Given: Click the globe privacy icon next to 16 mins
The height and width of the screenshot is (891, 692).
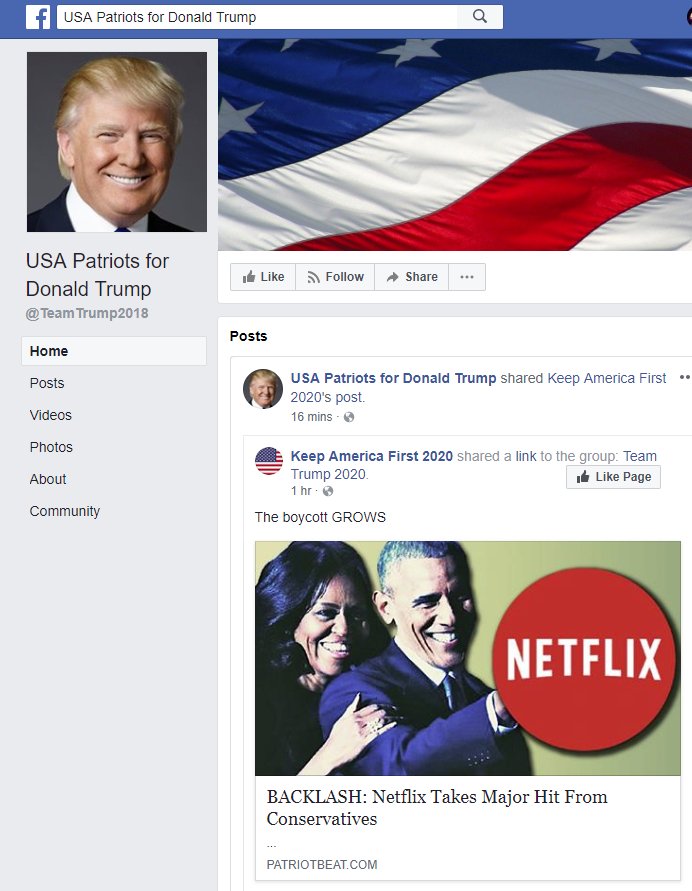Looking at the screenshot, I should tap(349, 417).
